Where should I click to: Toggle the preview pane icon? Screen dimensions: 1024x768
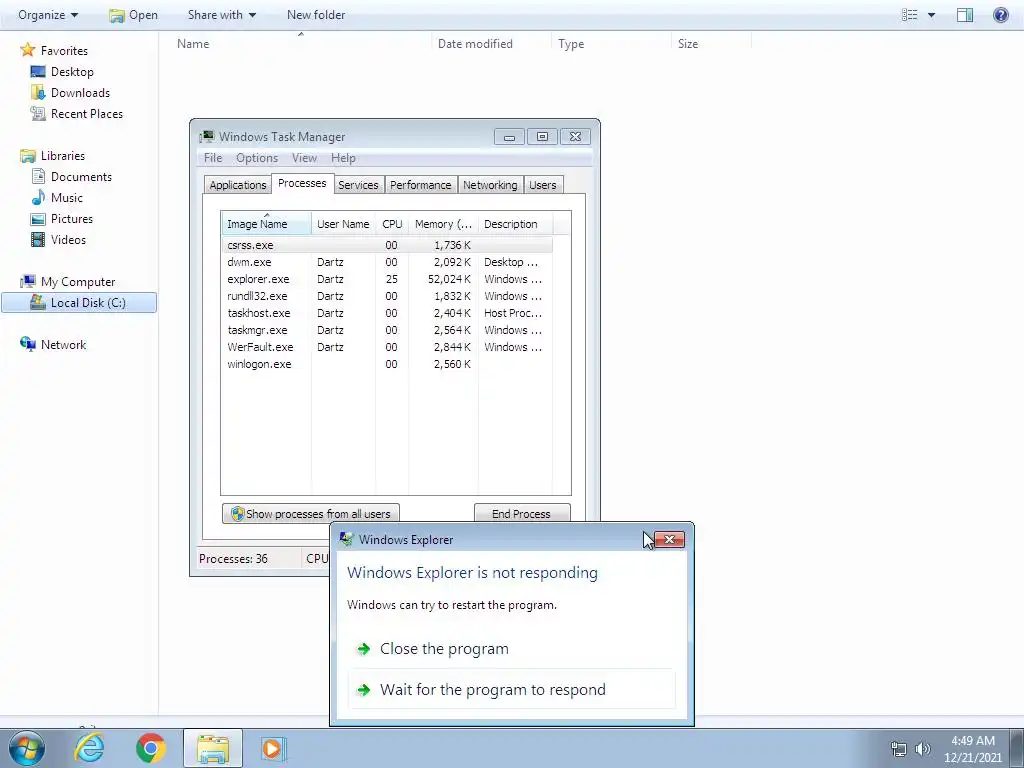(x=965, y=14)
